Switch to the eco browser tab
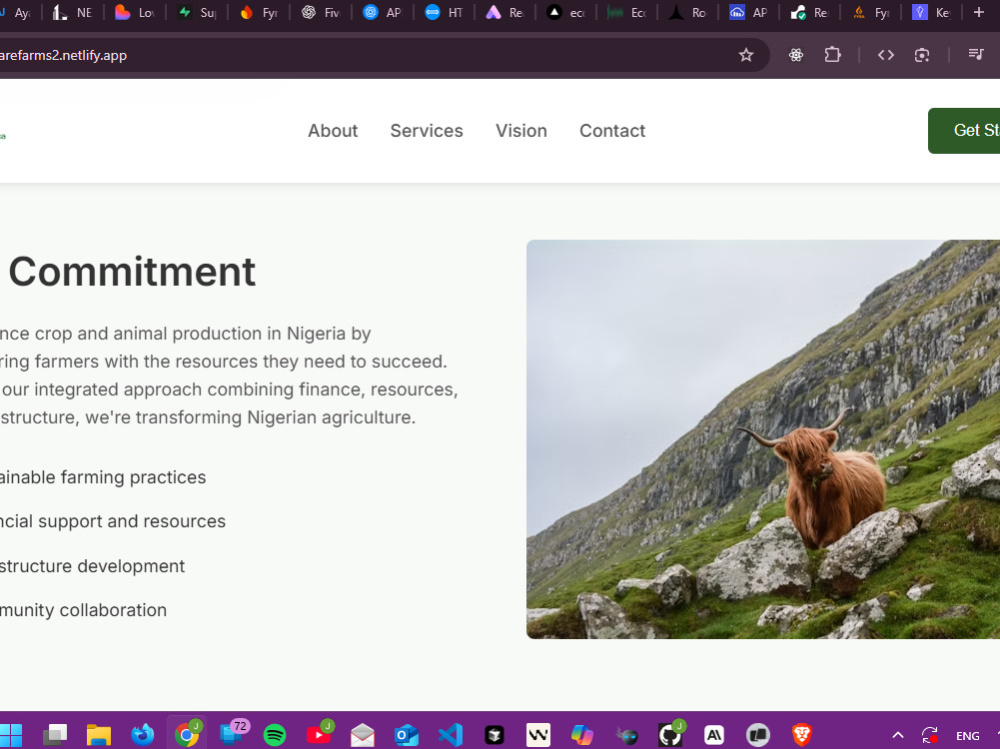 tap(566, 12)
